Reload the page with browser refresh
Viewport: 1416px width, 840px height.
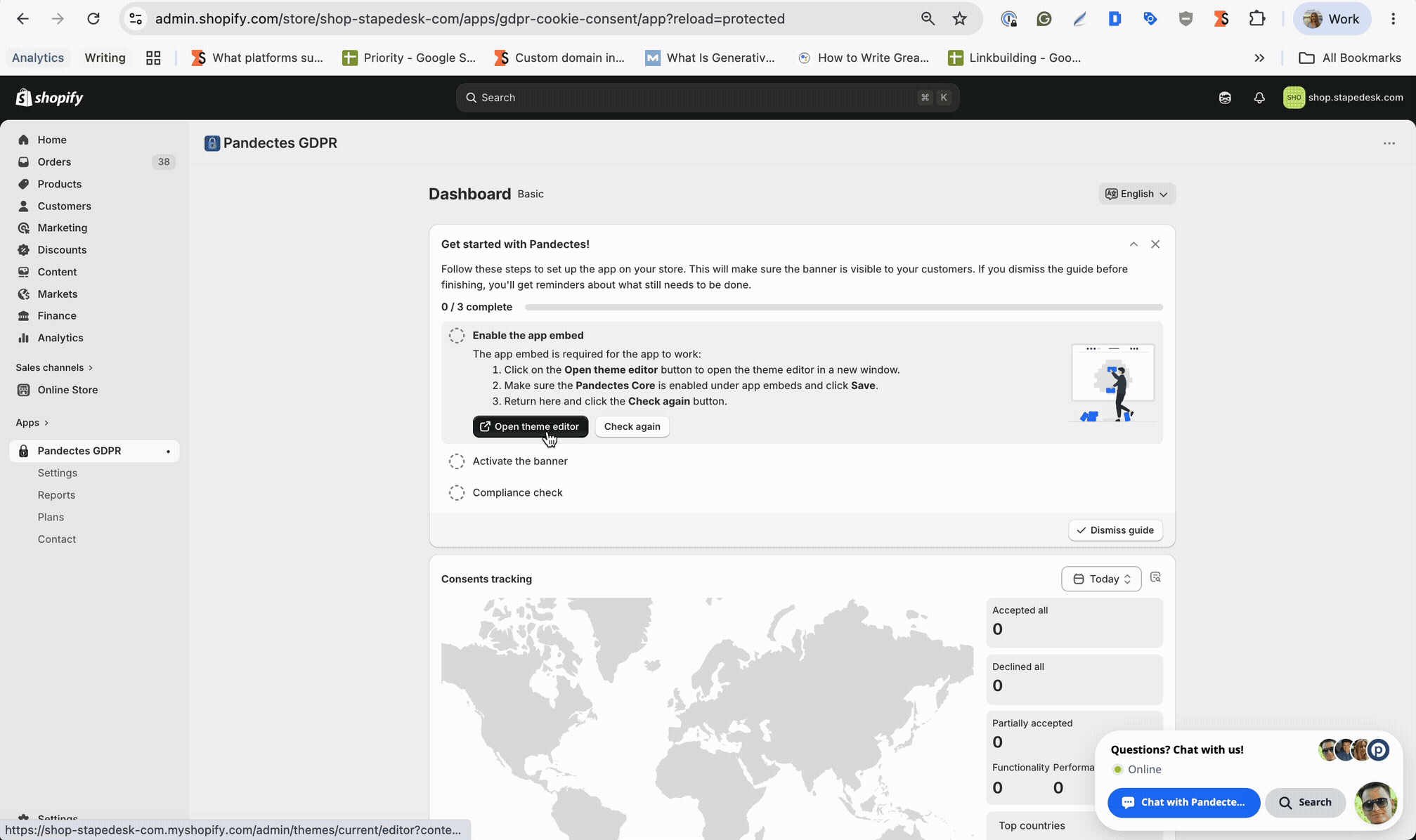pyautogui.click(x=93, y=19)
